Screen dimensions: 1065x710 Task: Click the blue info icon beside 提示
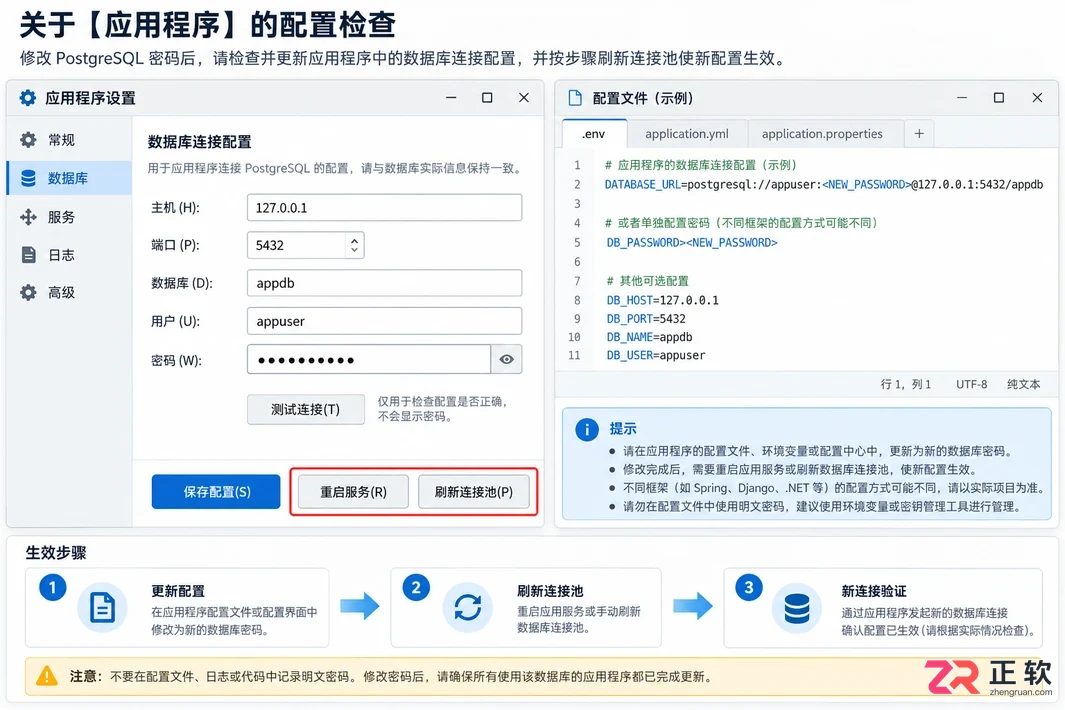coord(587,429)
